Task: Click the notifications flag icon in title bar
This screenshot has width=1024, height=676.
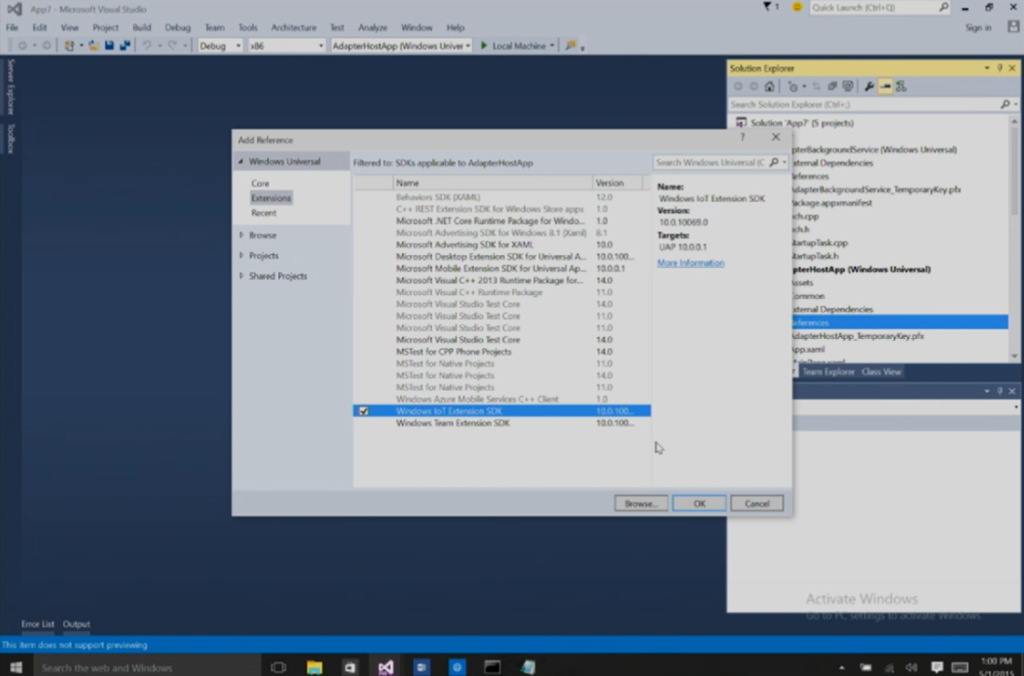Action: coord(767,7)
